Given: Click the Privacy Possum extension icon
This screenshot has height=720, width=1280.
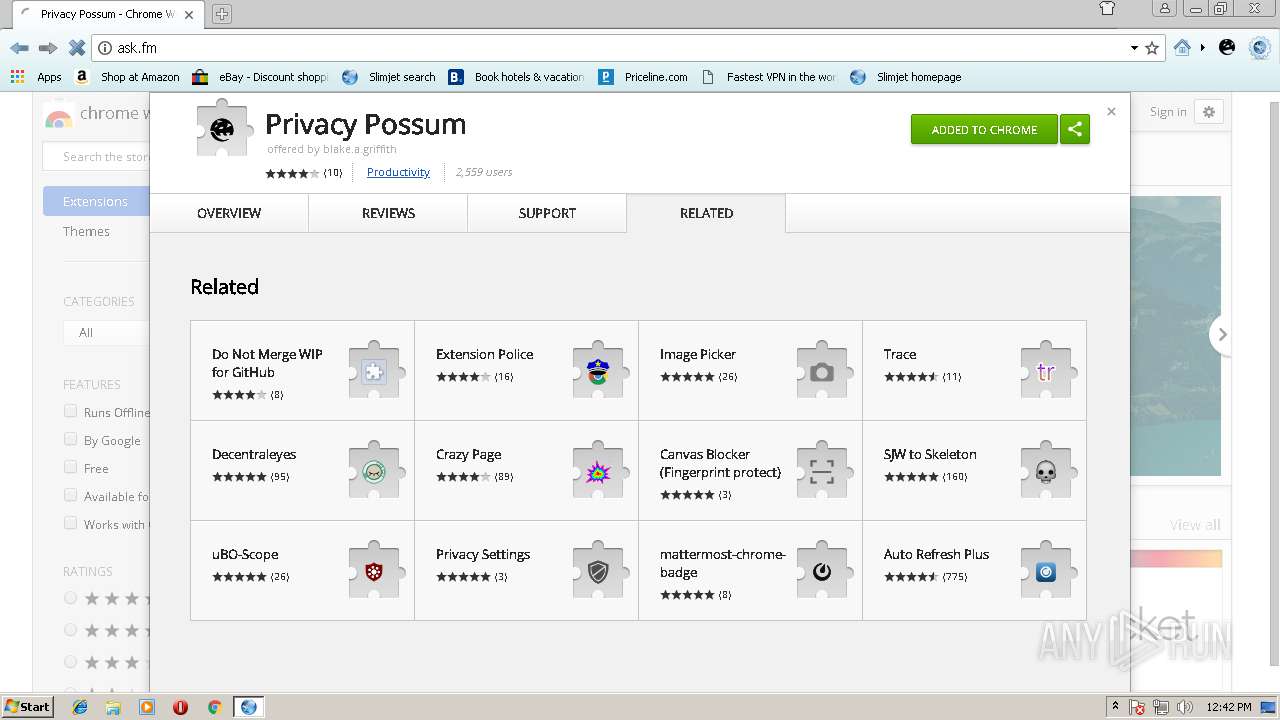Looking at the screenshot, I should pyautogui.click(x=222, y=128).
